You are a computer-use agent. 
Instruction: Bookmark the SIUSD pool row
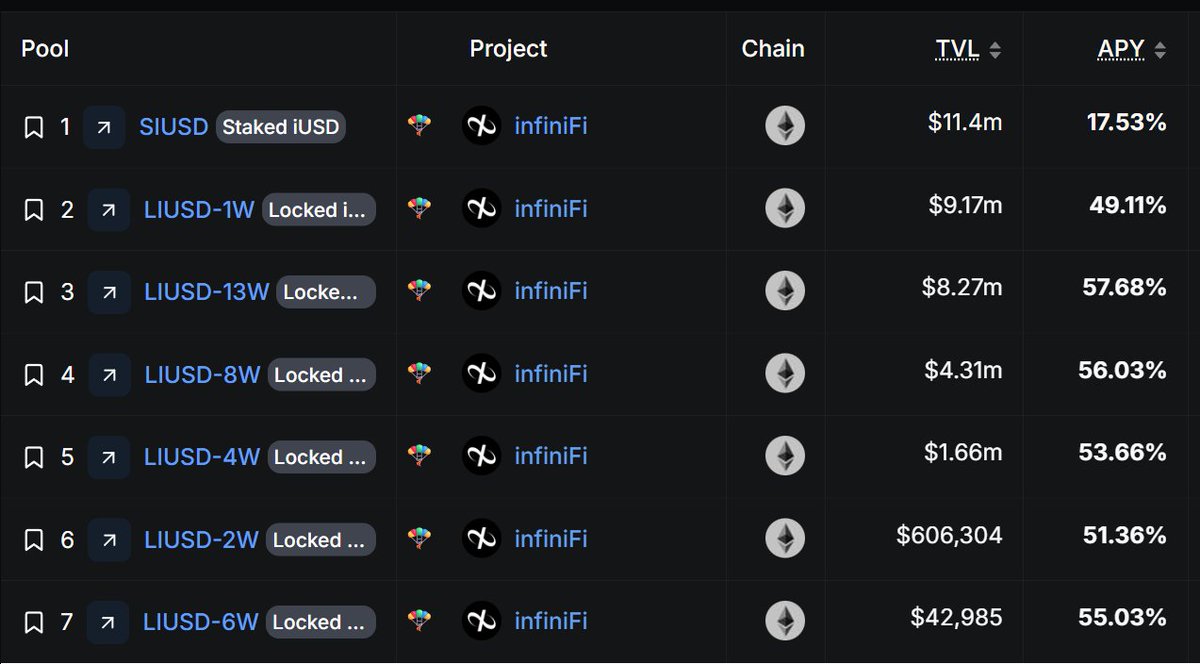point(34,127)
